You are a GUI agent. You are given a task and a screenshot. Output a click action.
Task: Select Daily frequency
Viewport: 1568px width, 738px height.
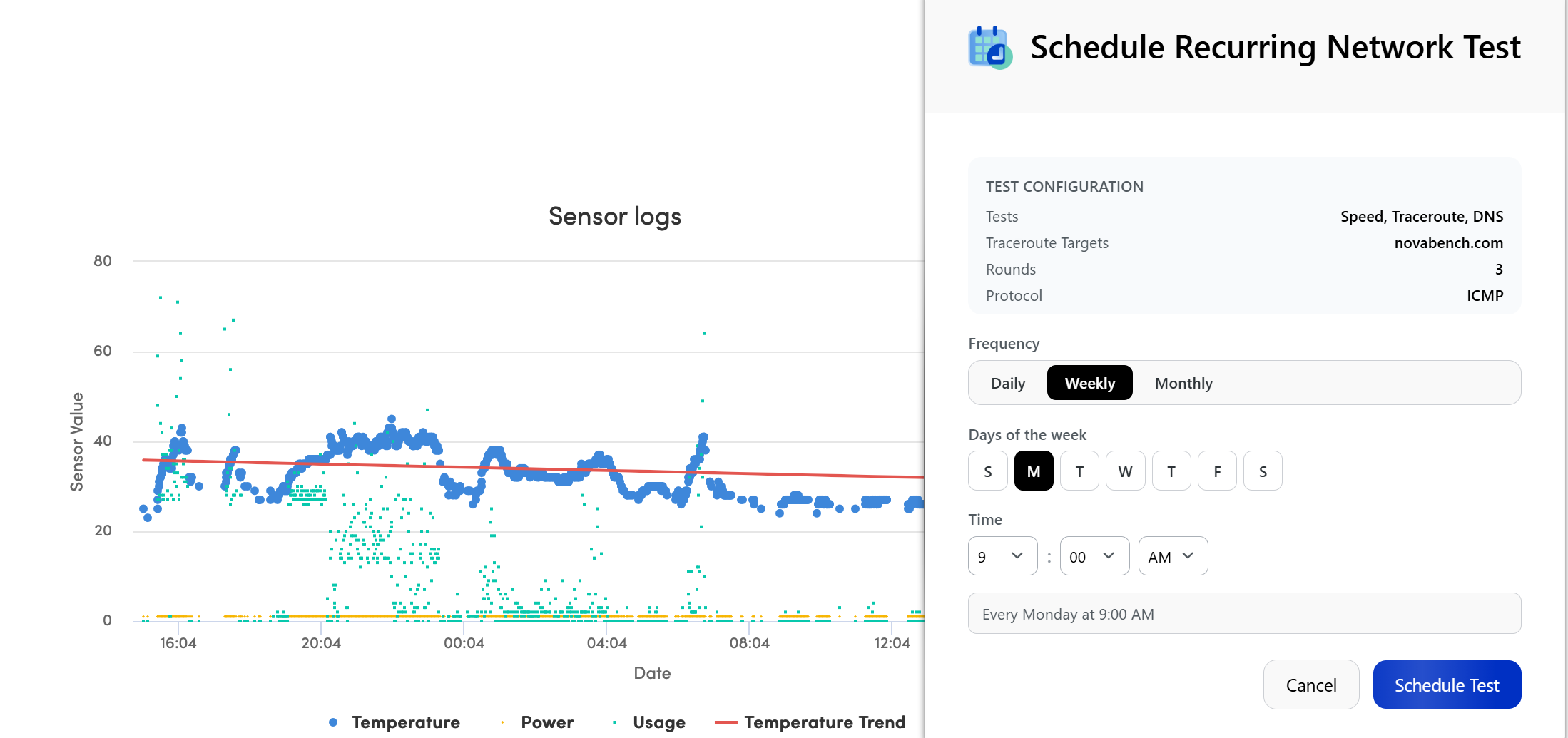[1007, 382]
